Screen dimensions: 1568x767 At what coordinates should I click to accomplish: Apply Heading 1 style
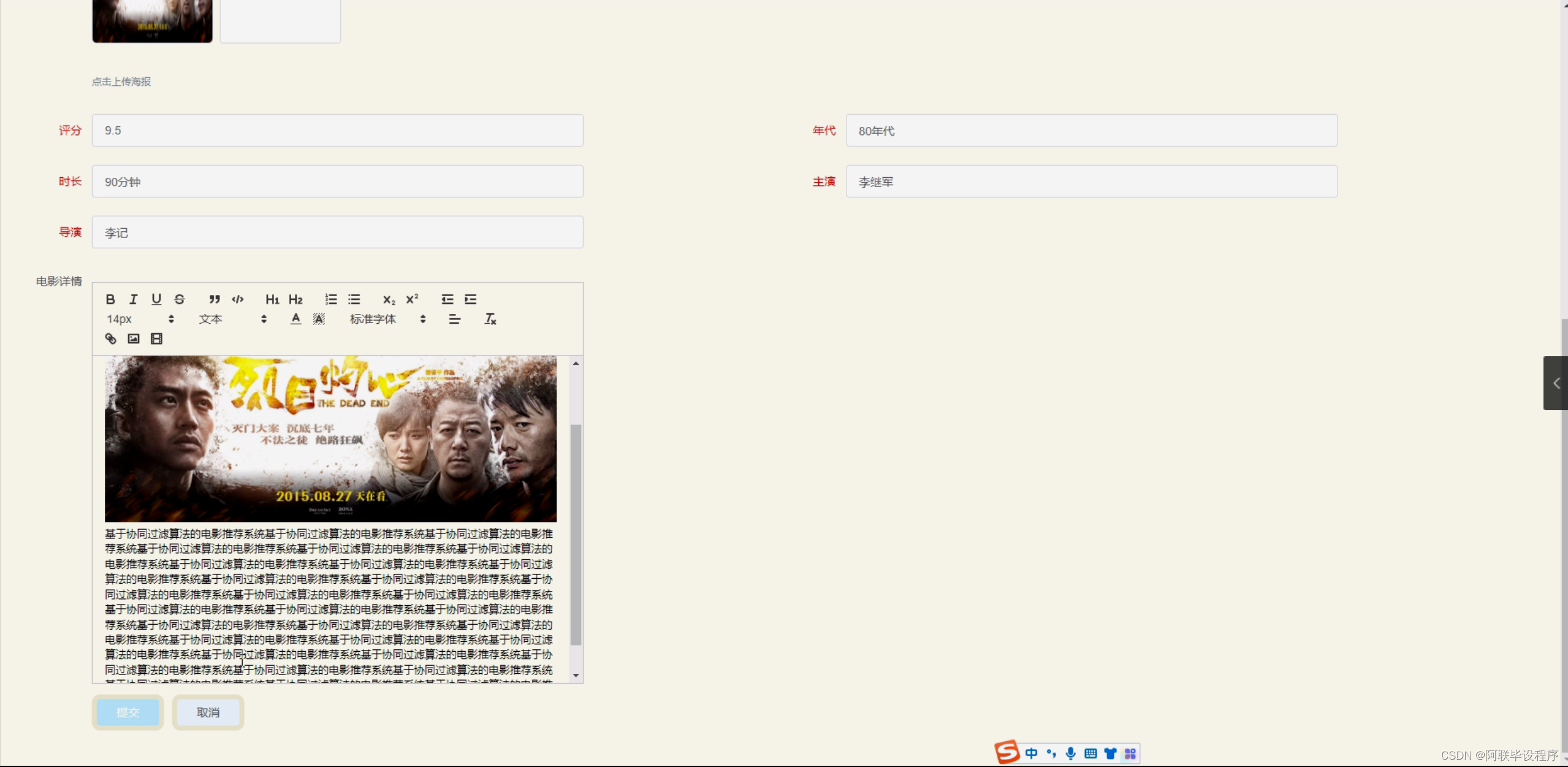[x=272, y=299]
